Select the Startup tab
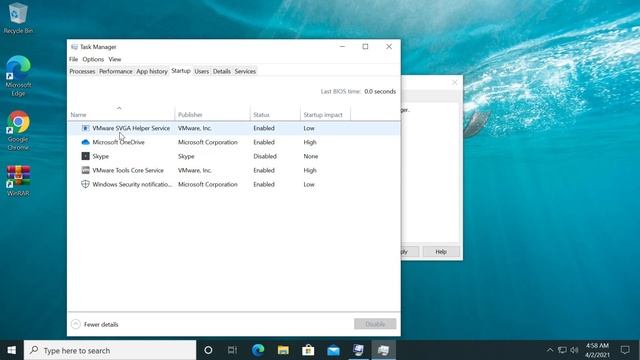This screenshot has width=640, height=360. pos(181,71)
